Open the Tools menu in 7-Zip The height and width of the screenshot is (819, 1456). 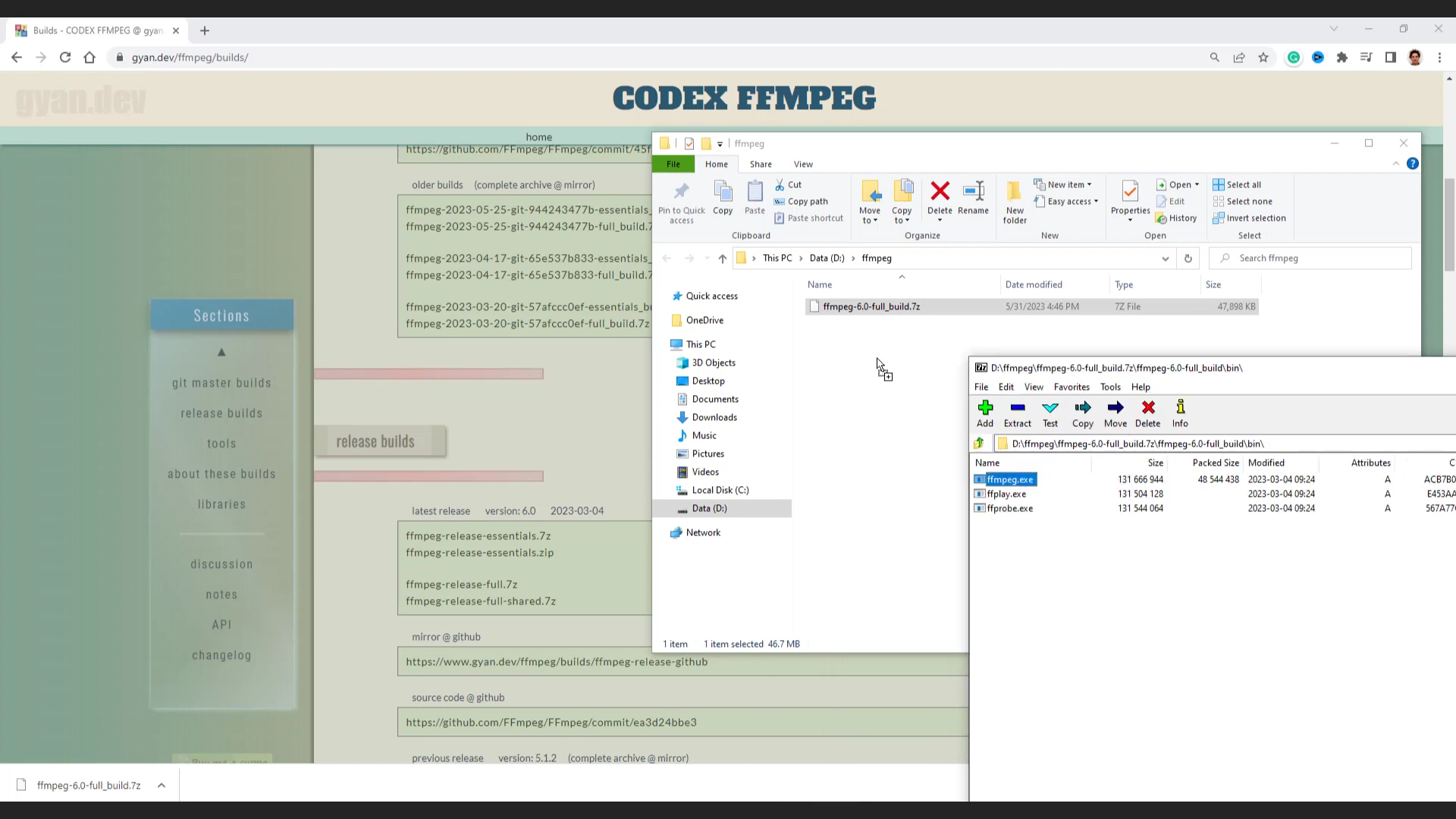pyautogui.click(x=1110, y=387)
